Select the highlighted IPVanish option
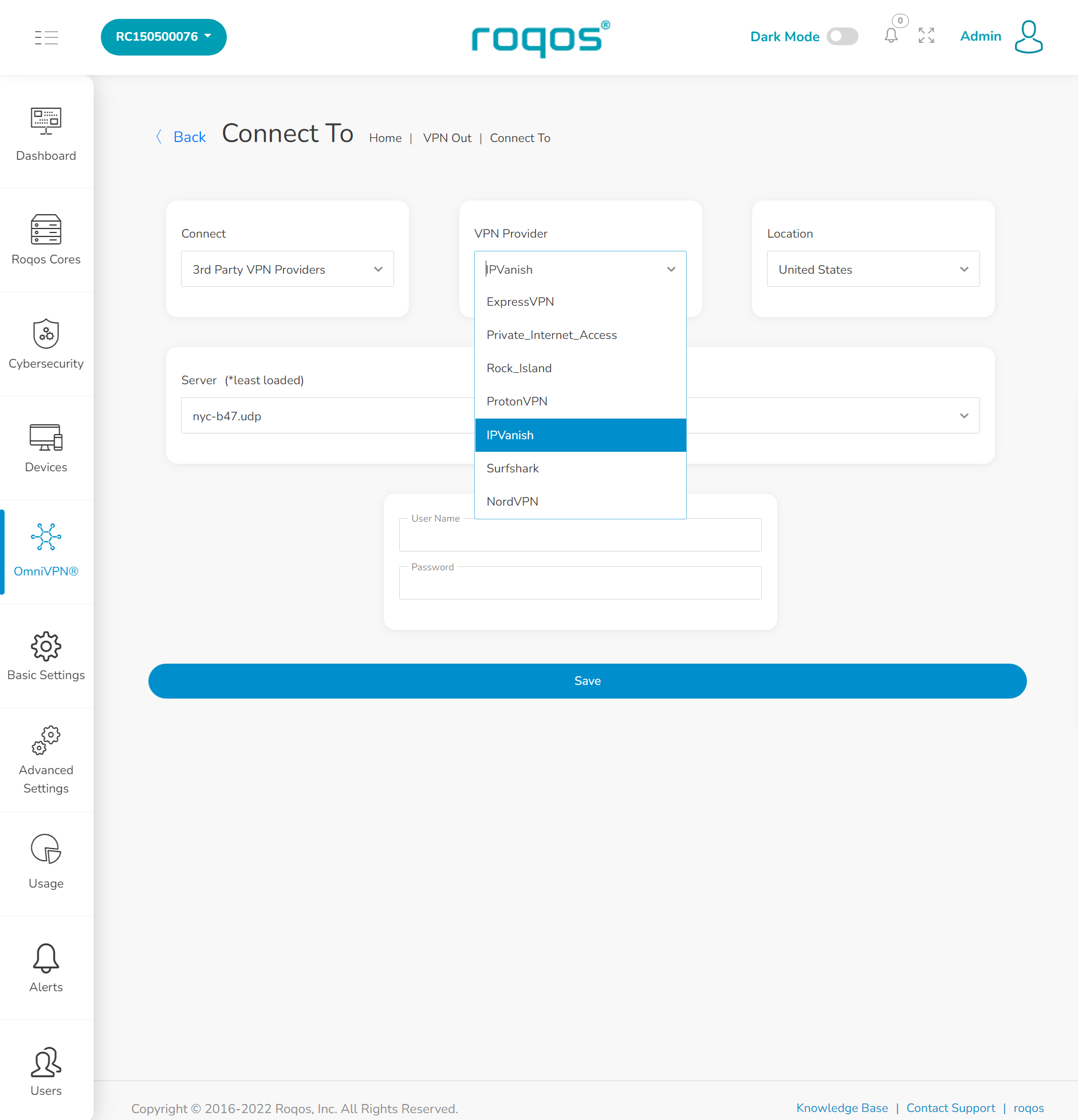This screenshot has width=1078, height=1120. tap(580, 435)
